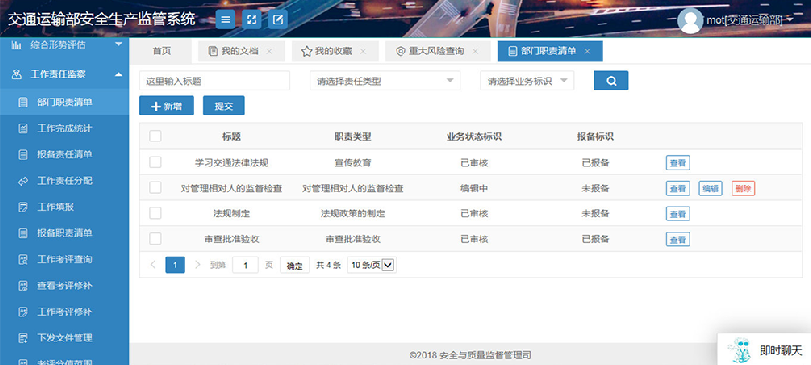
Task: Collapse the 工作责任监察 sidebar section
Action: 118,74
